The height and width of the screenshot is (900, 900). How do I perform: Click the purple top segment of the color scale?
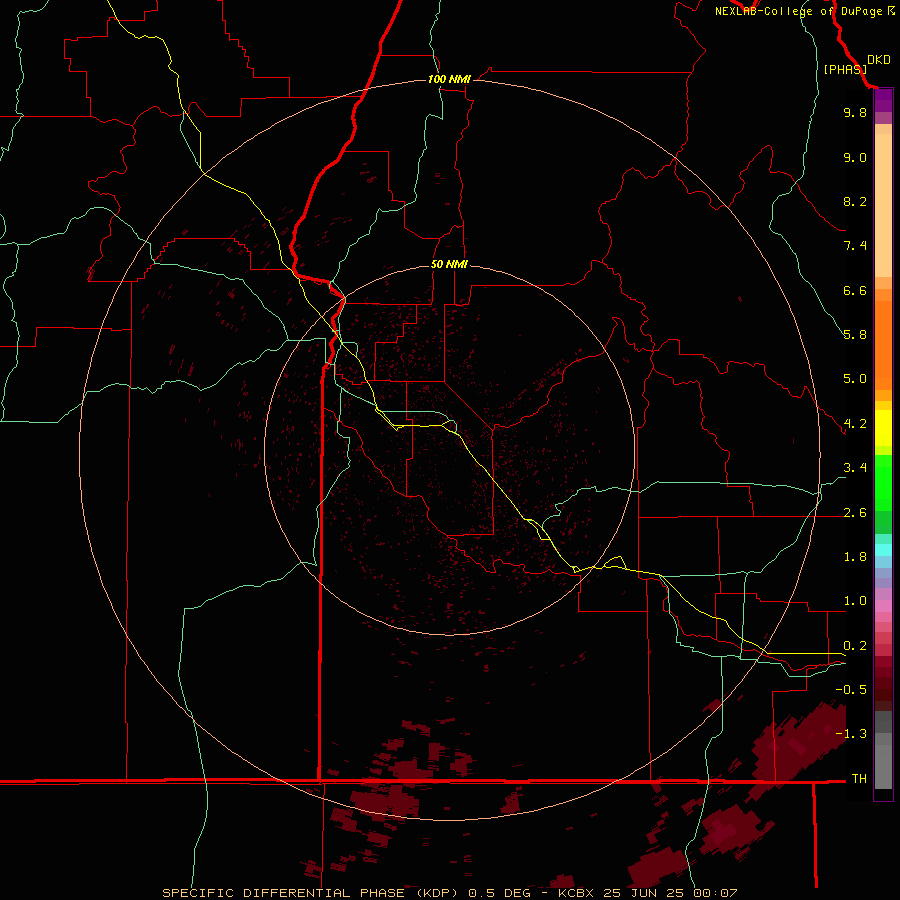tap(883, 100)
